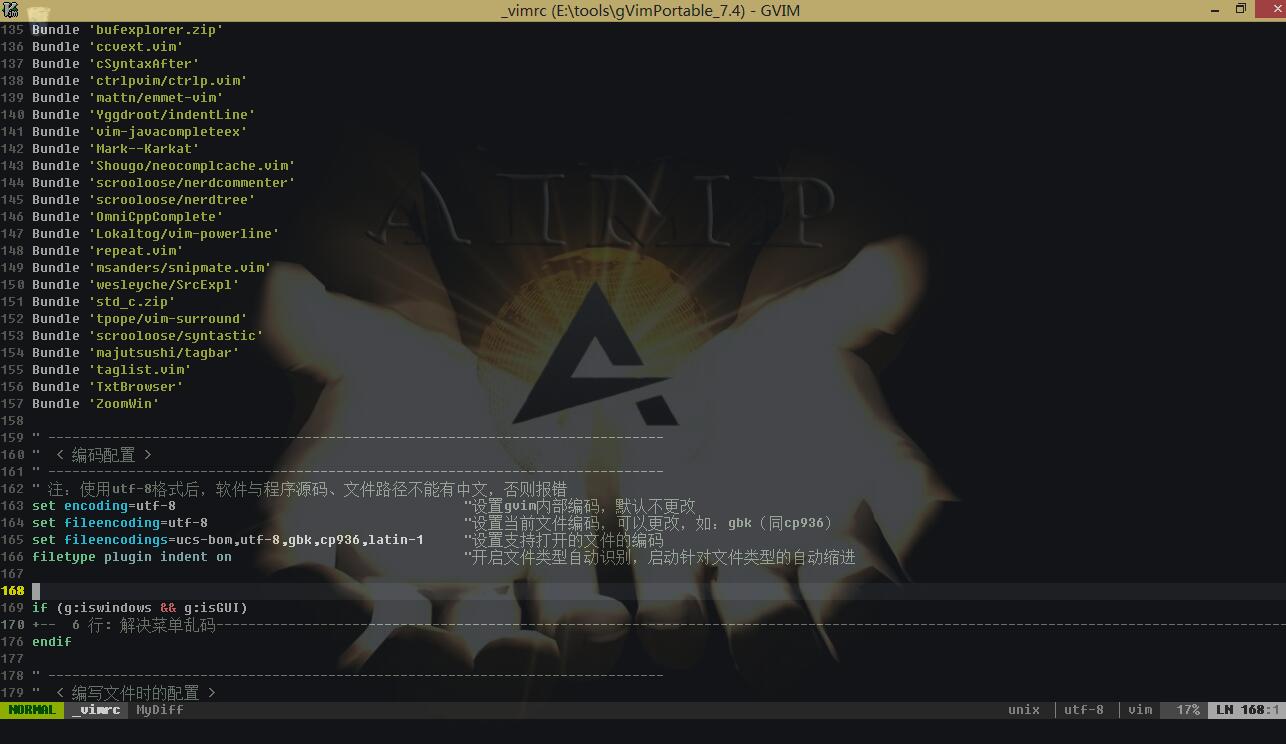Click the comment '设置支持打开的文件的编码'
Image resolution: width=1286 pixels, height=744 pixels.
(x=564, y=540)
